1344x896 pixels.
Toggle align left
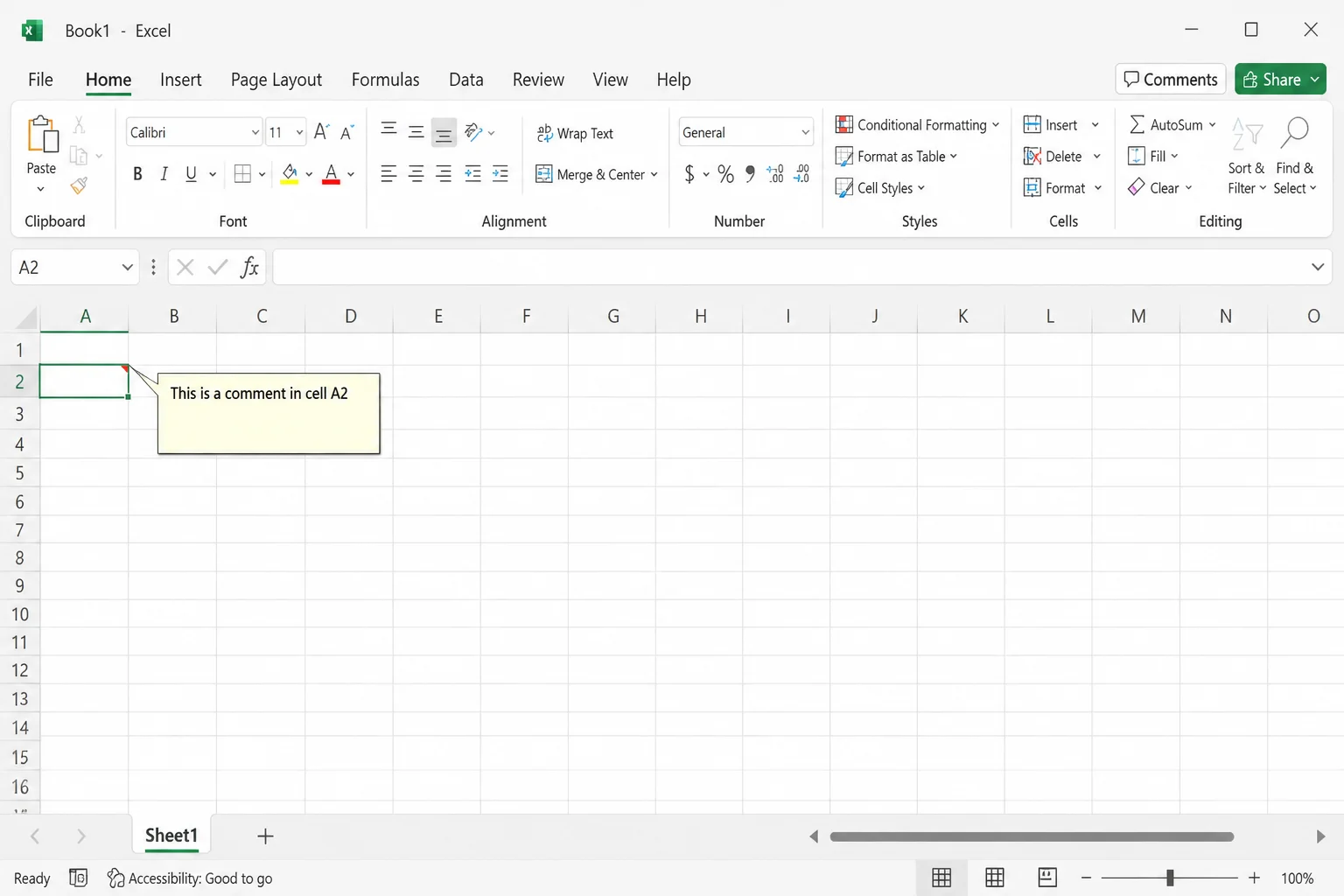tap(389, 174)
